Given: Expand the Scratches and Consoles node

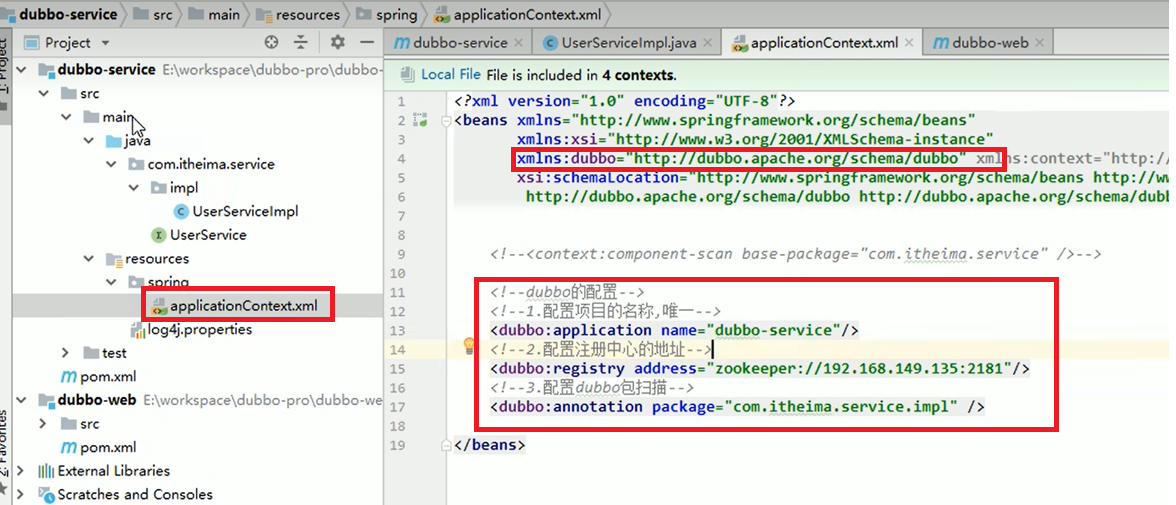Looking at the screenshot, I should point(21,494).
